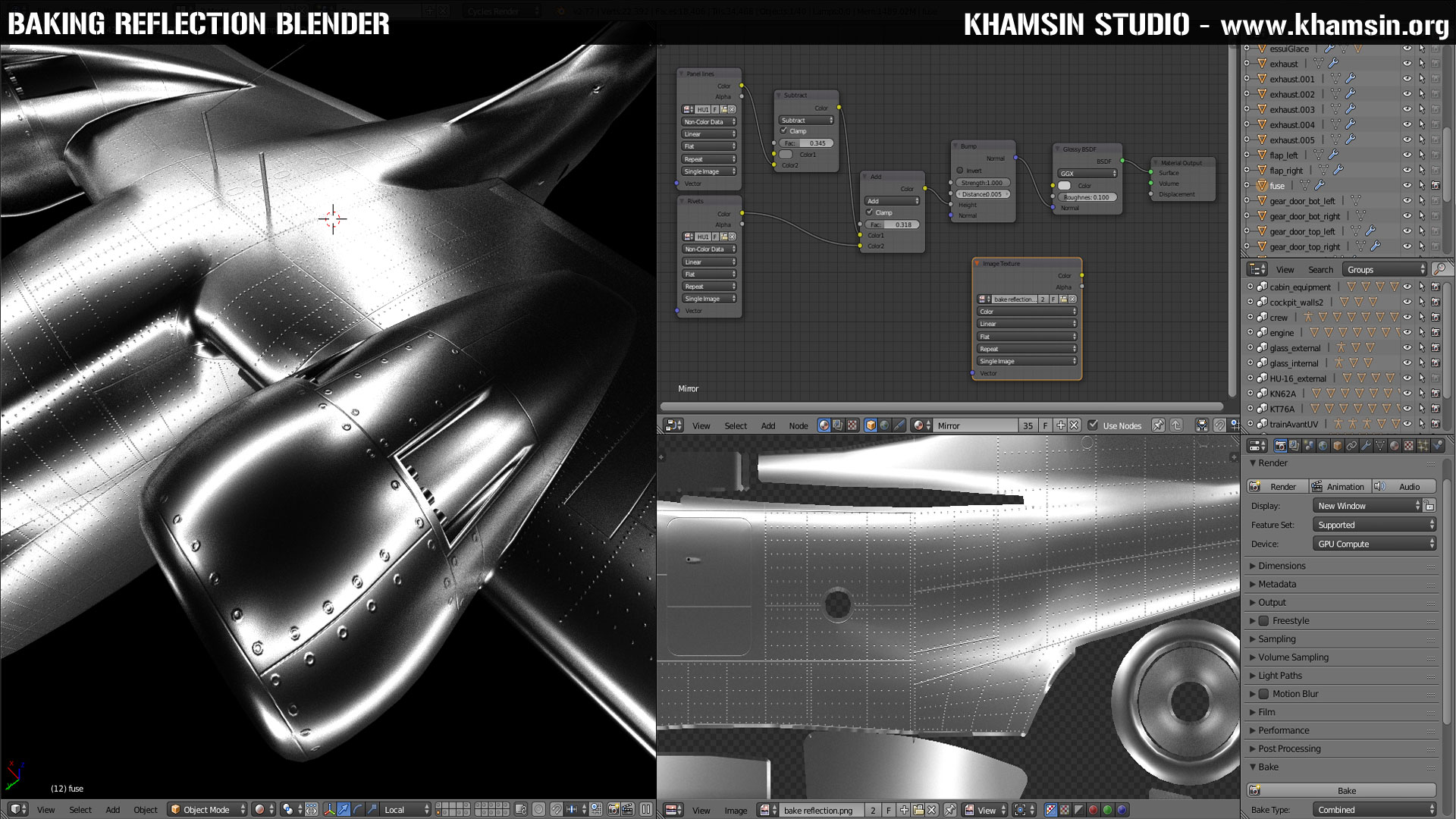The image size is (1456, 819).
Task: Open Glossy BSDF Color swatch
Action: [1065, 186]
